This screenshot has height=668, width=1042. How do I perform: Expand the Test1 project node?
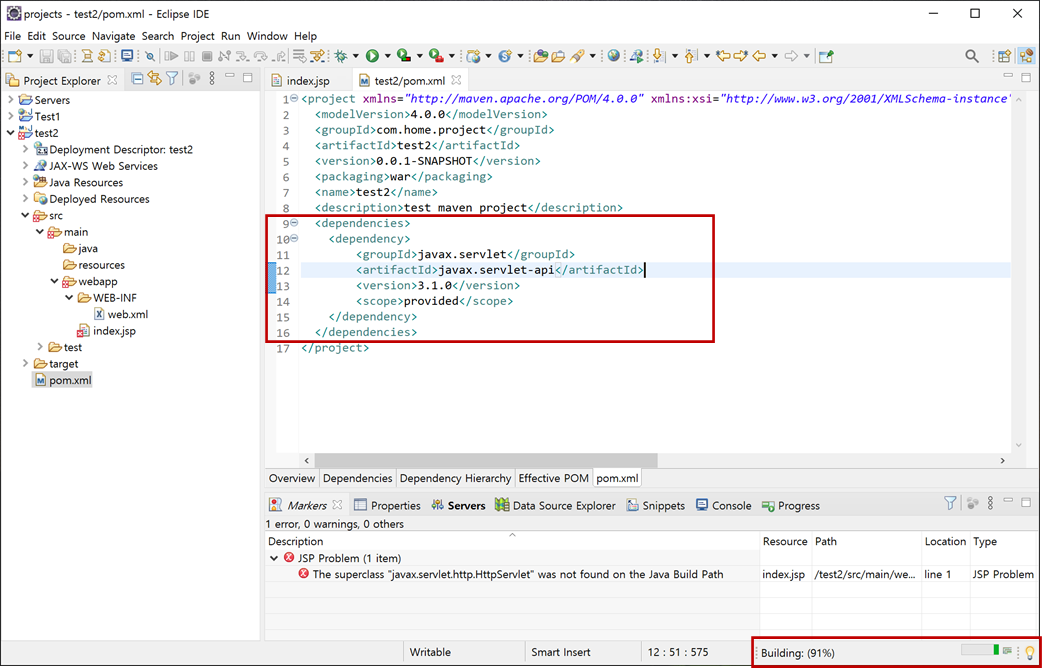(10, 116)
